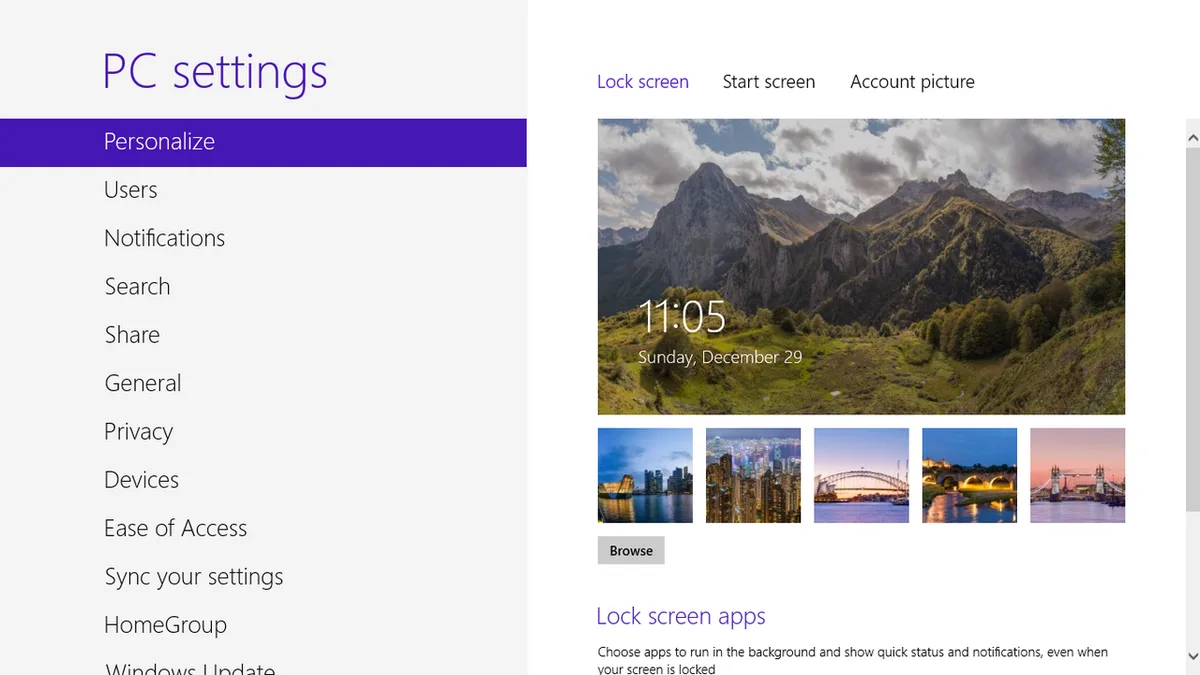The width and height of the screenshot is (1200, 675).
Task: Click the Lock screen apps heading
Action: click(x=681, y=617)
